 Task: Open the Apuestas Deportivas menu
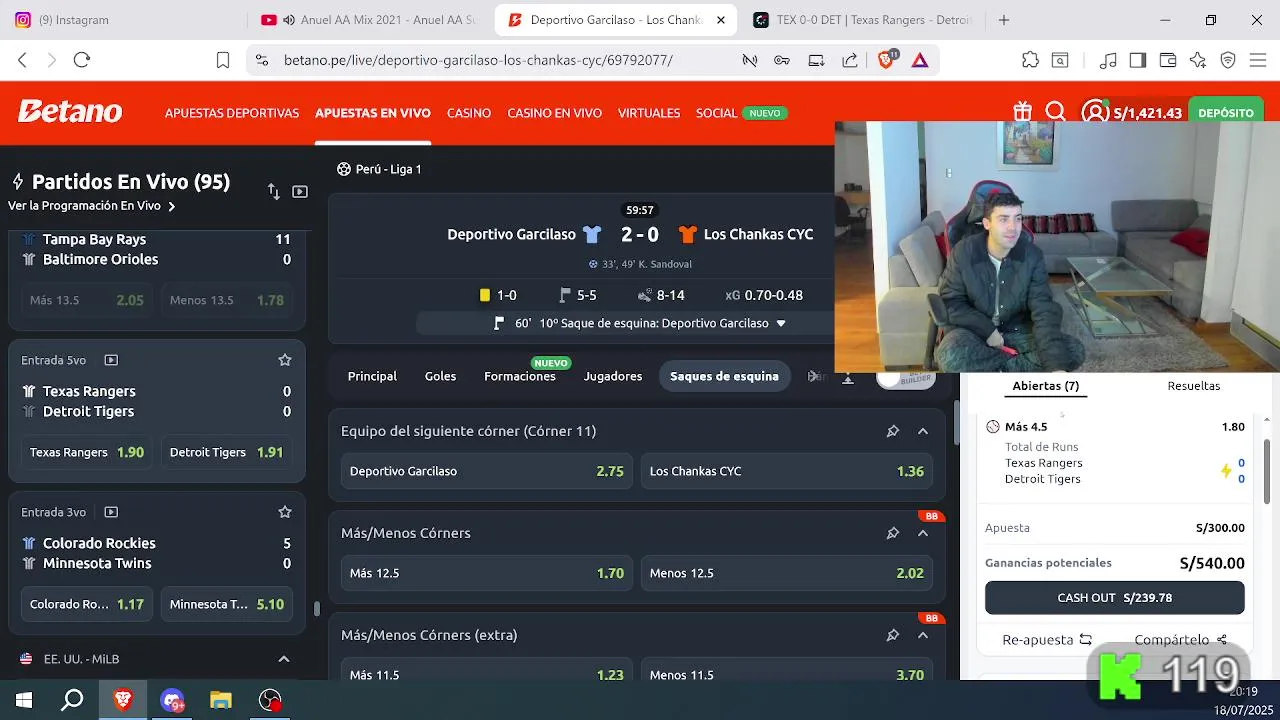(232, 113)
